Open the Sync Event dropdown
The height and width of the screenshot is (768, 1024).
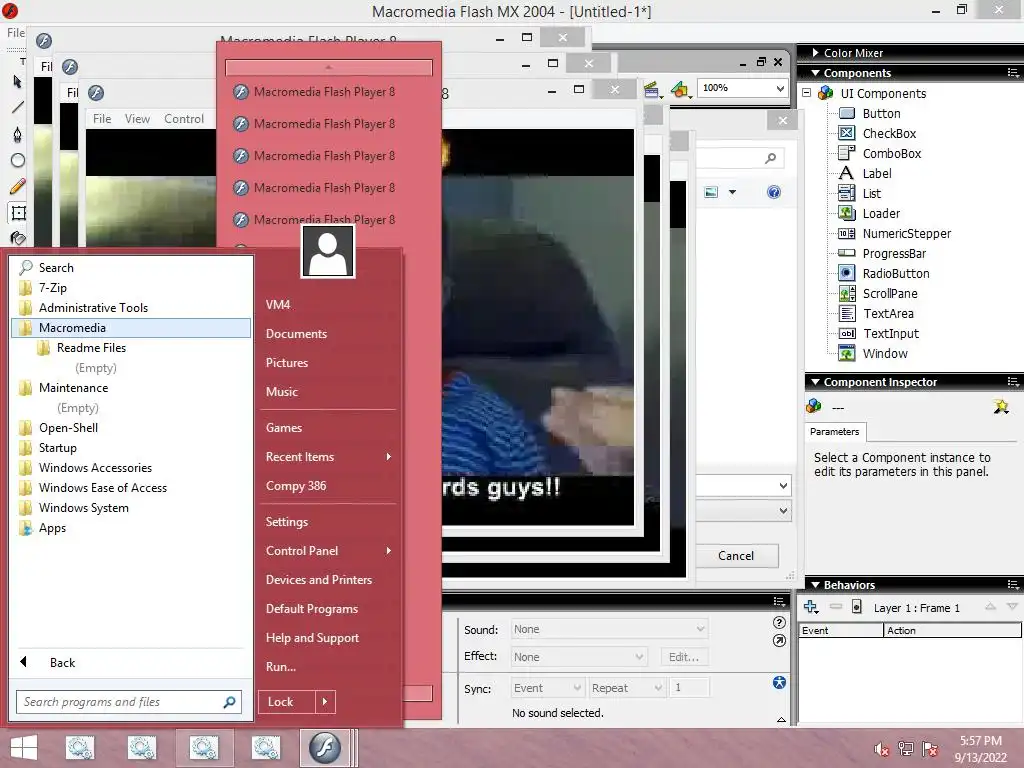click(x=547, y=688)
